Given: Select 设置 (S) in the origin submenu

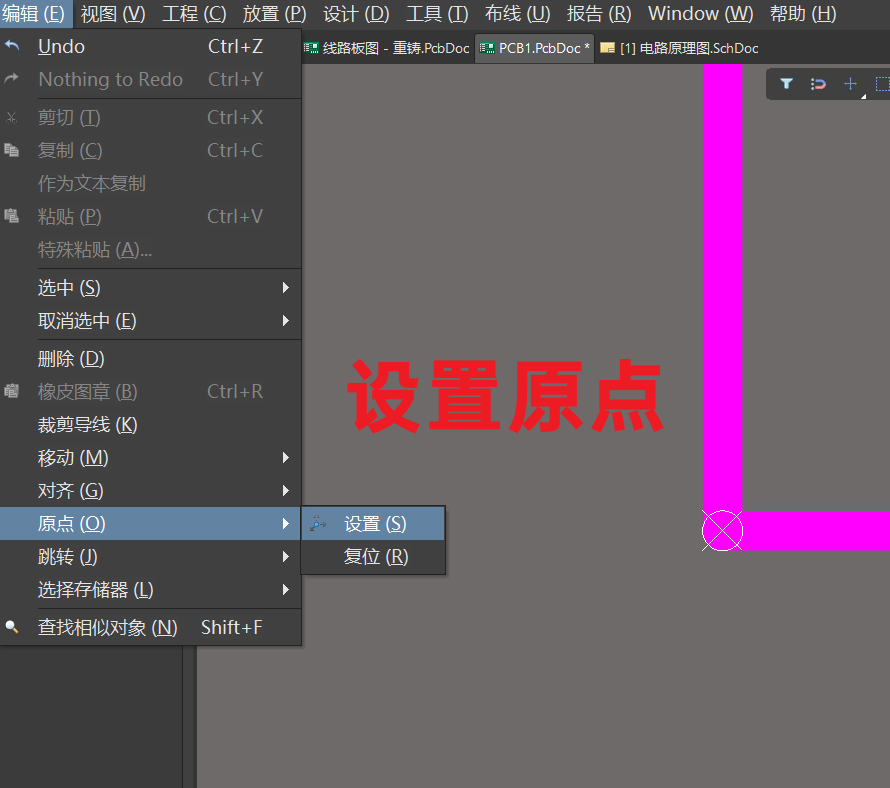Looking at the screenshot, I should click(376, 524).
